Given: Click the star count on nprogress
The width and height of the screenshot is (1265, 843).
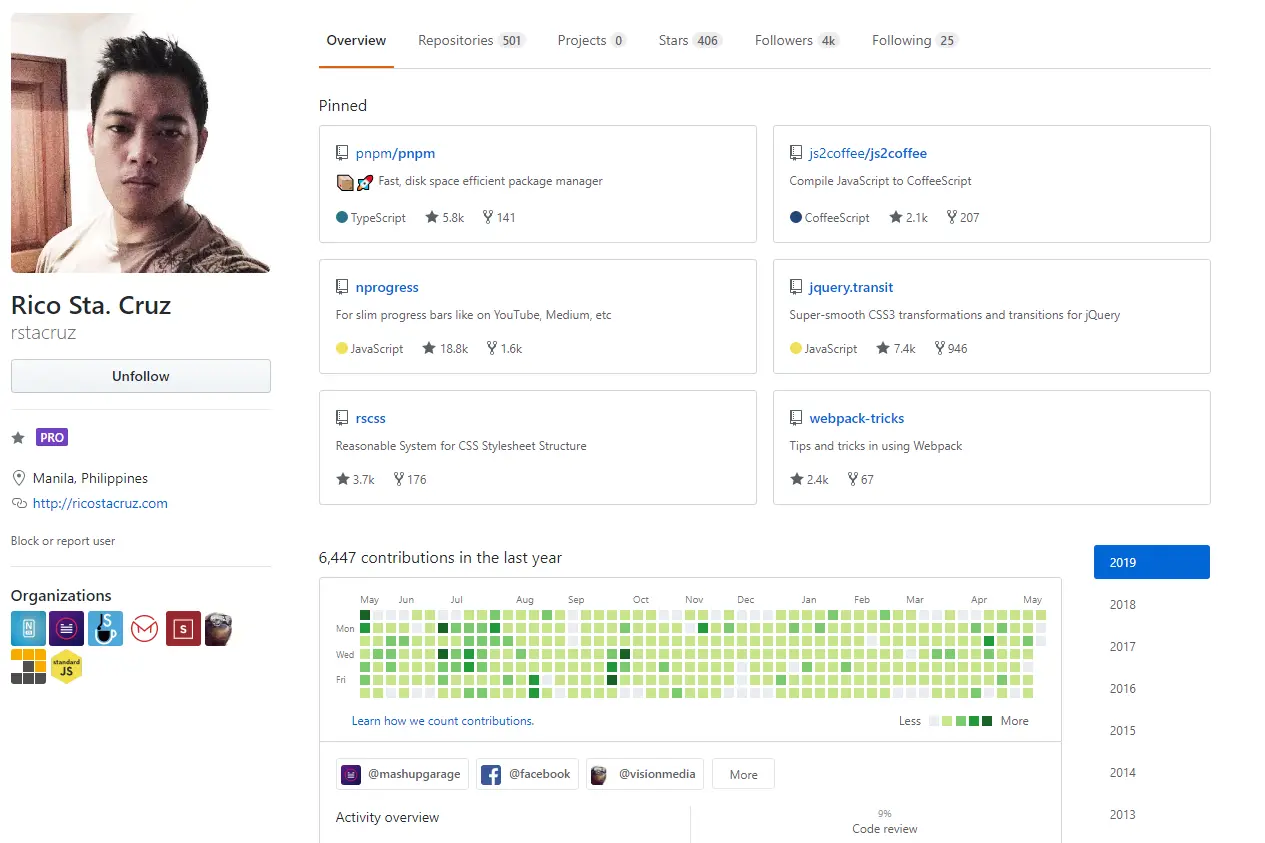Looking at the screenshot, I should point(445,349).
